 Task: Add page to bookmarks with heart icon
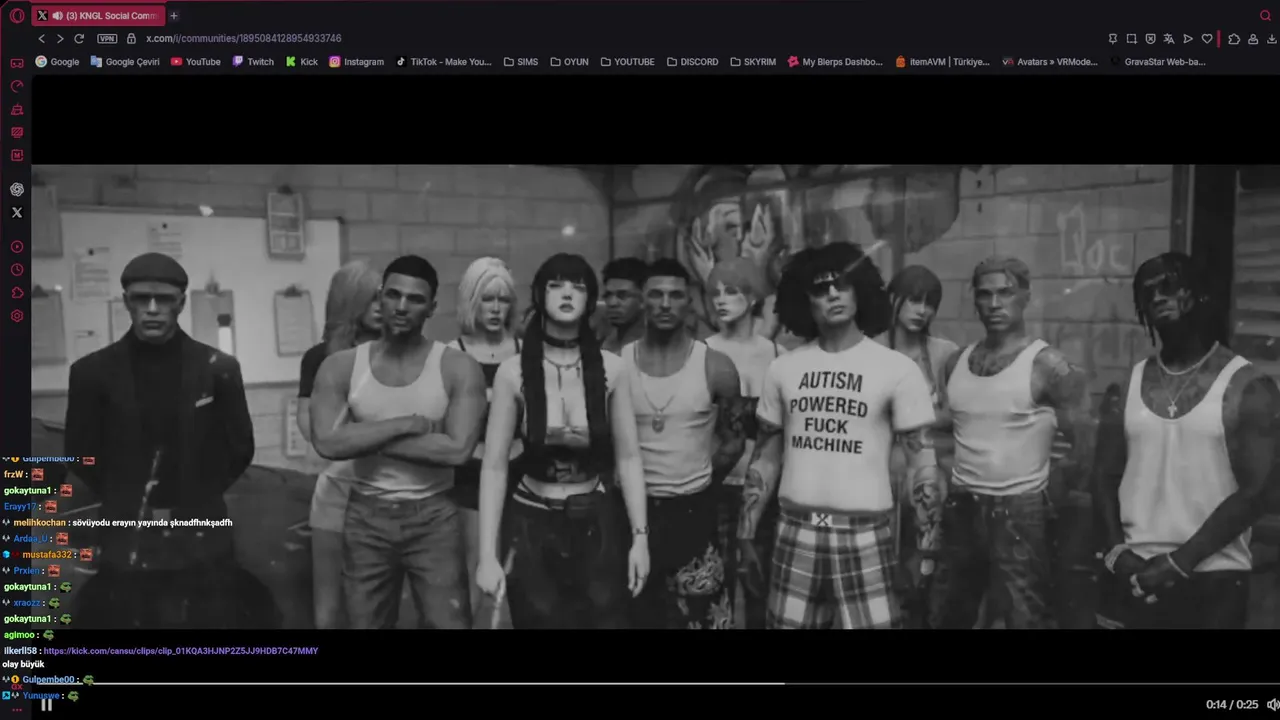[1207, 38]
